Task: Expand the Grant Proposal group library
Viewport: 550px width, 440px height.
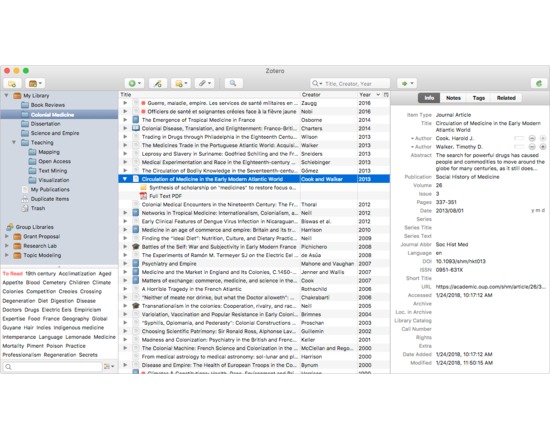Action: pyautogui.click(x=6, y=236)
